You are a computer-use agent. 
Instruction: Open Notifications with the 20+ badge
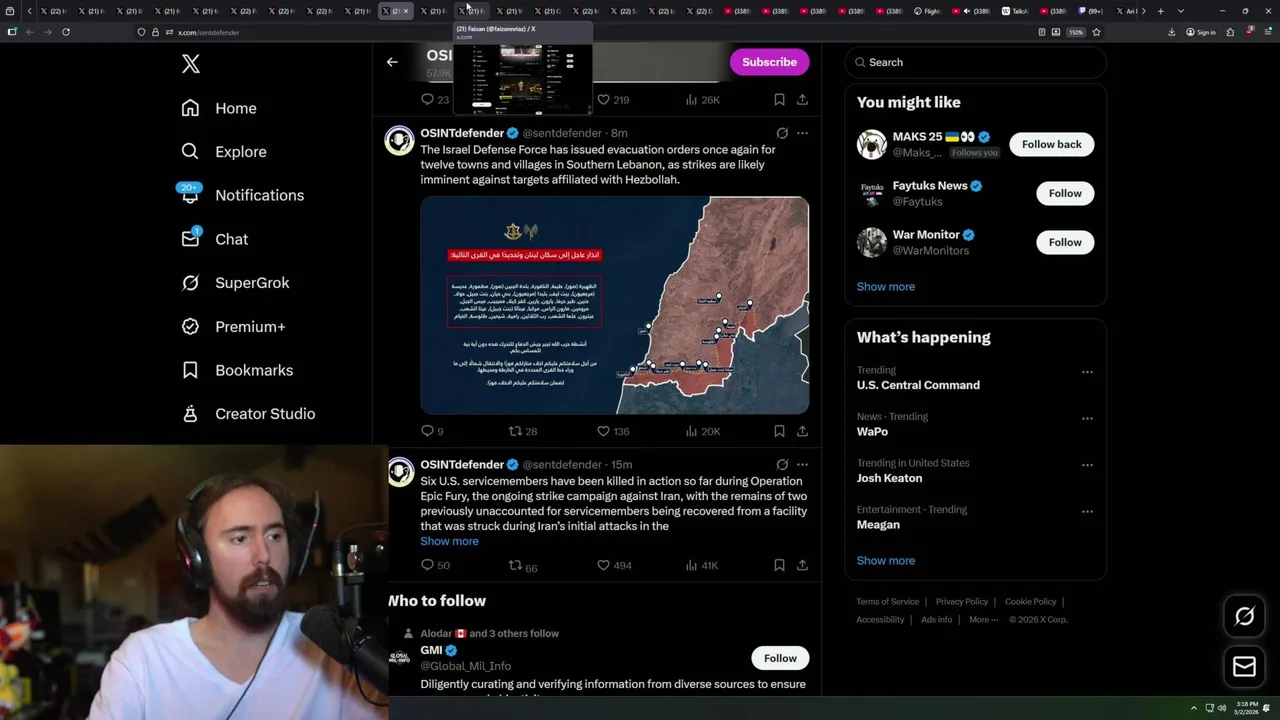click(241, 195)
